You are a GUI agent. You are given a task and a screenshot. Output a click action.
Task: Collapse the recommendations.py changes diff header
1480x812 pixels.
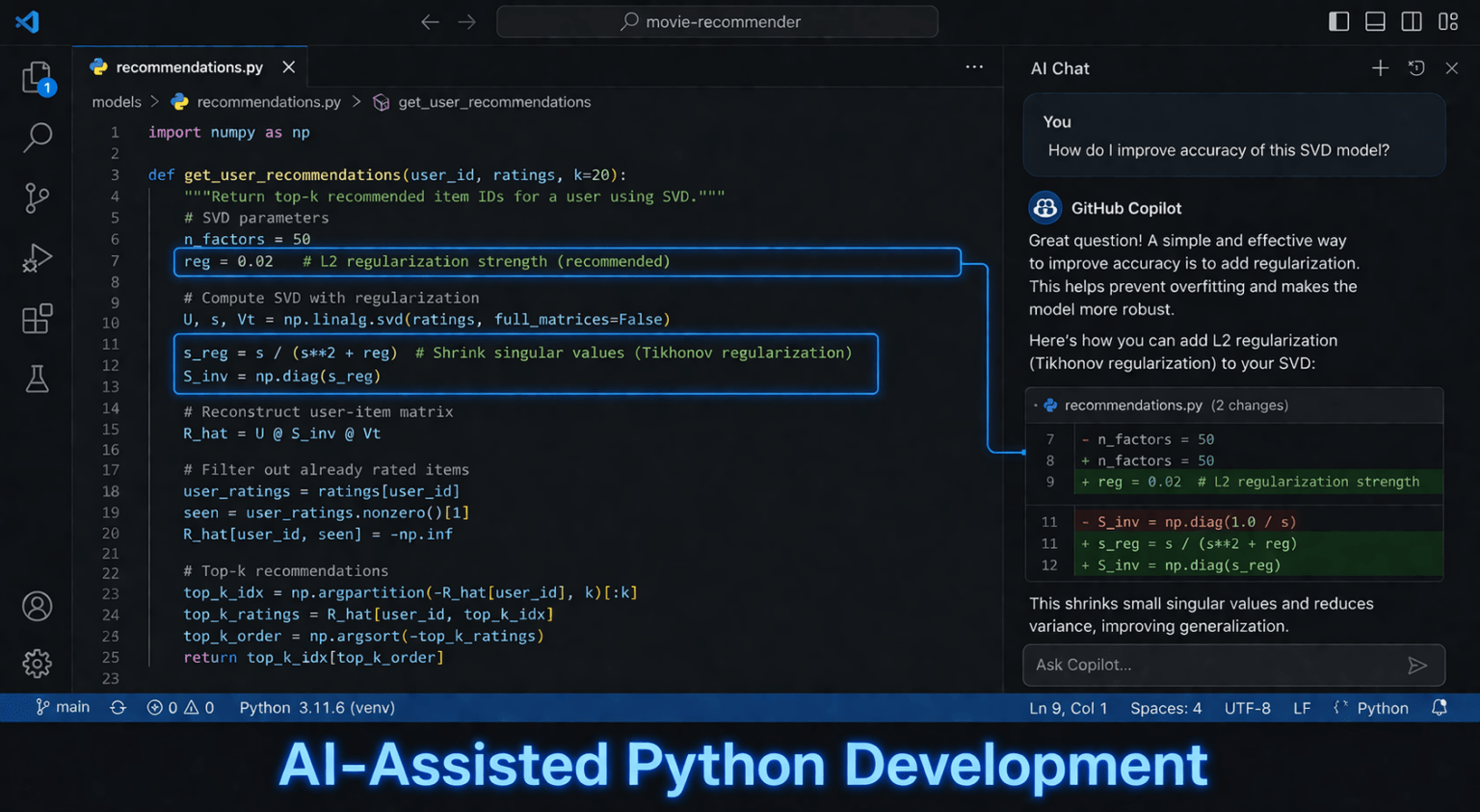click(1235, 405)
